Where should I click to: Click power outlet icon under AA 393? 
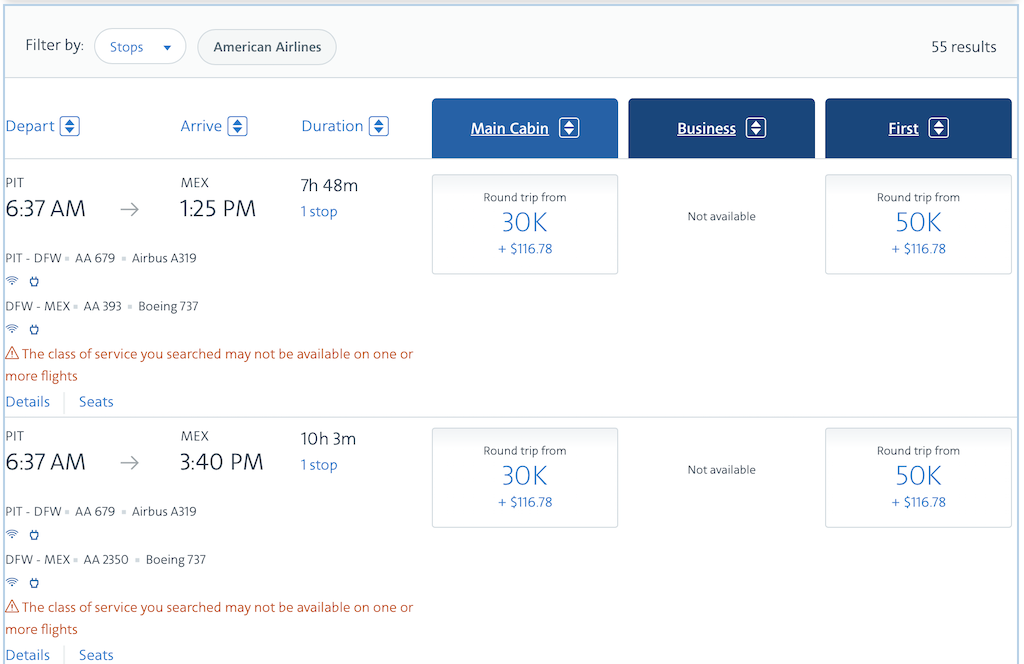[34, 329]
